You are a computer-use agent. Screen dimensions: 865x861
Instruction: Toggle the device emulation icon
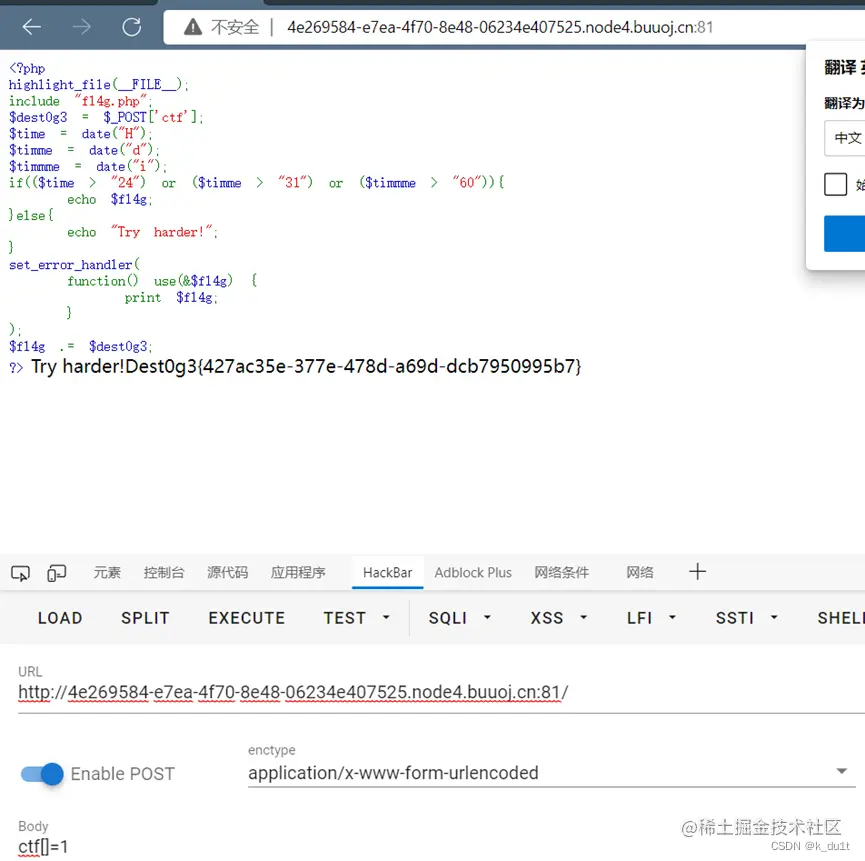click(x=56, y=573)
